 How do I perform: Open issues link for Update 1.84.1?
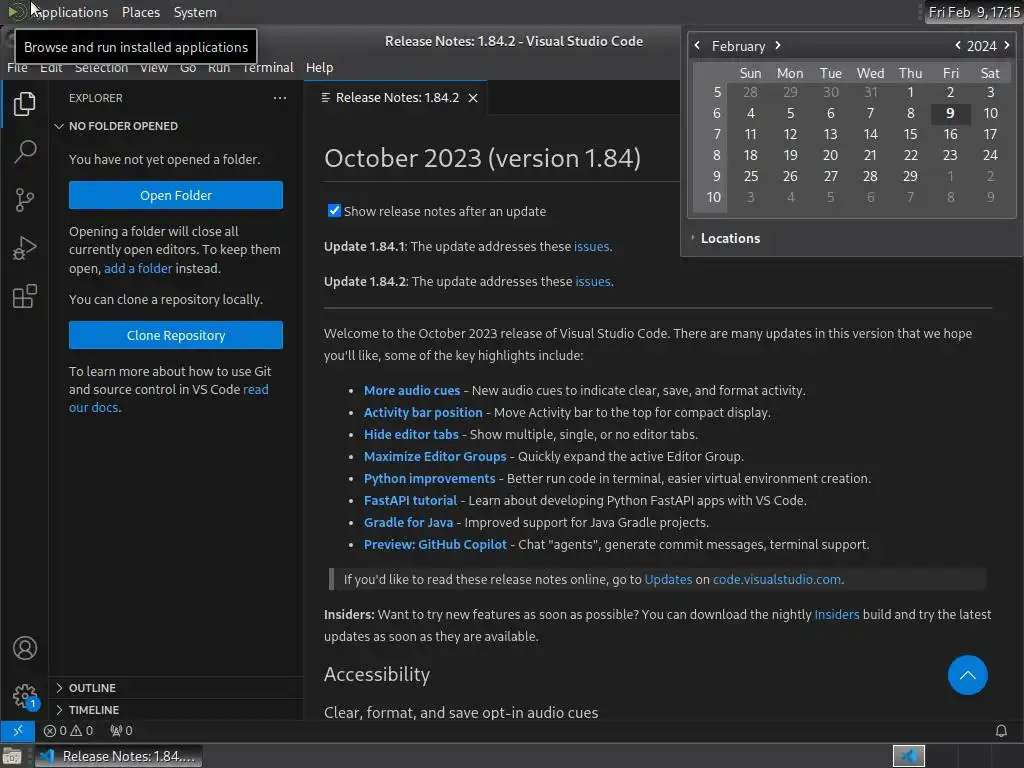(591, 246)
